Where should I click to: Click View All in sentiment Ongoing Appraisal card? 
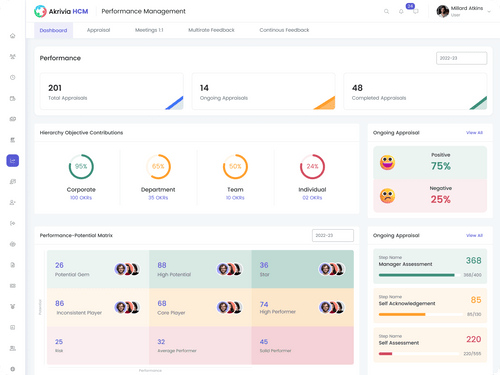[474, 133]
